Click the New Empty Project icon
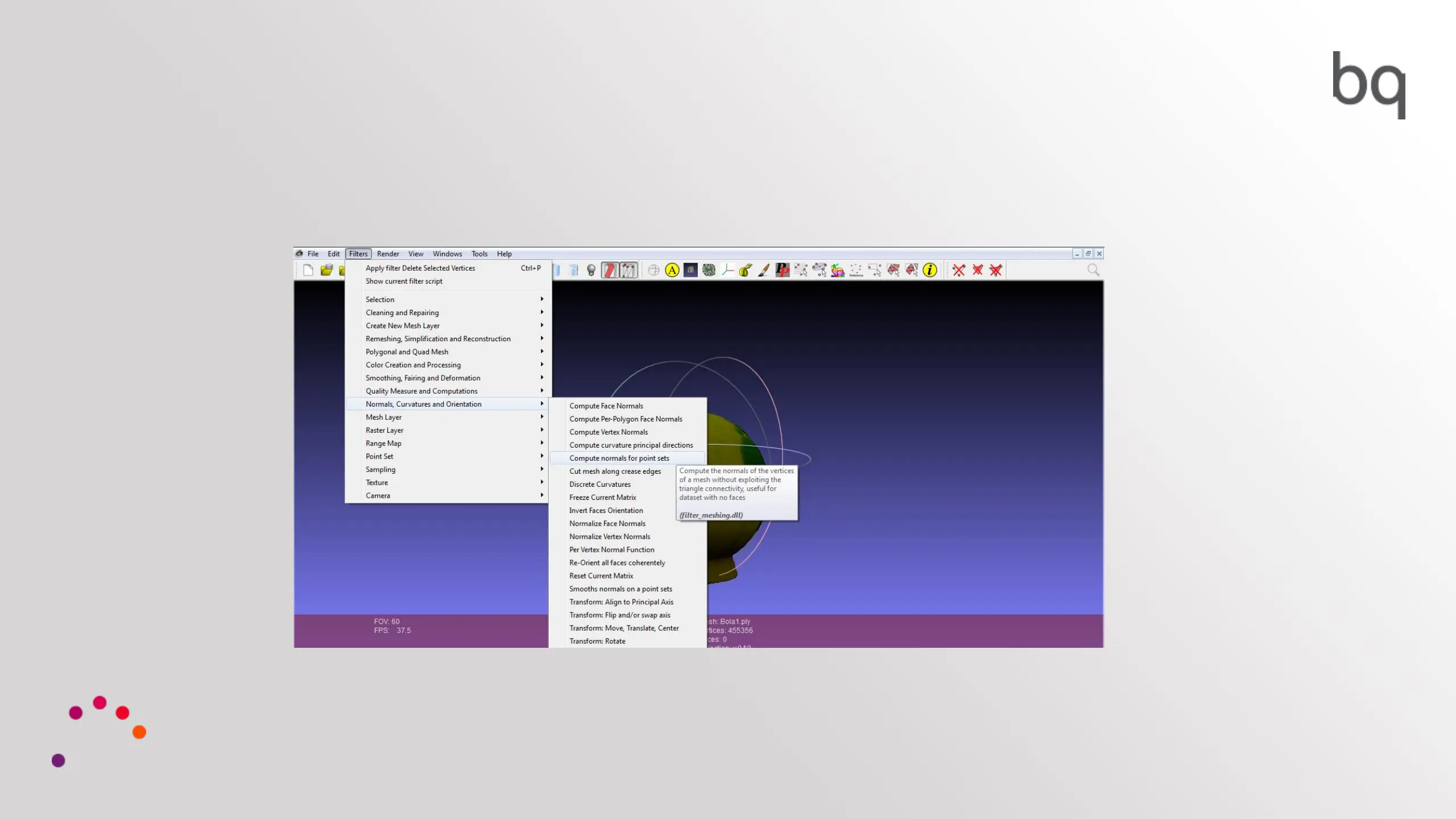Screen dimensions: 1456x819 [308, 270]
